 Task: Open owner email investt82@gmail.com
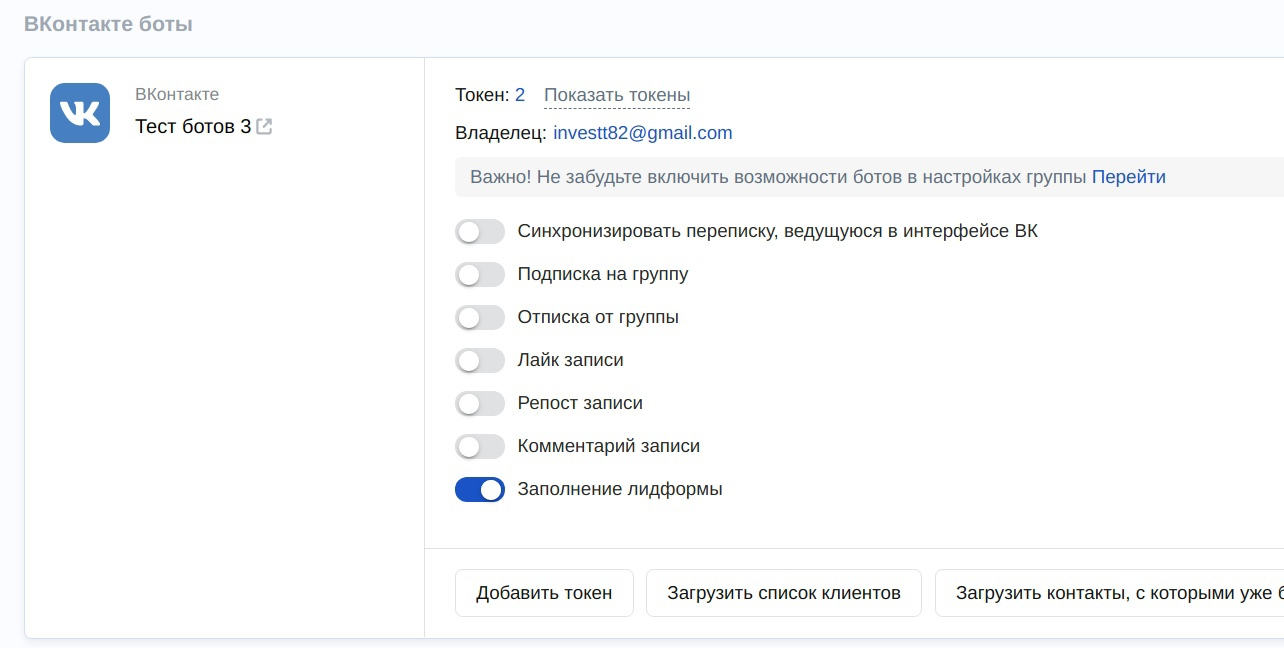point(643,133)
